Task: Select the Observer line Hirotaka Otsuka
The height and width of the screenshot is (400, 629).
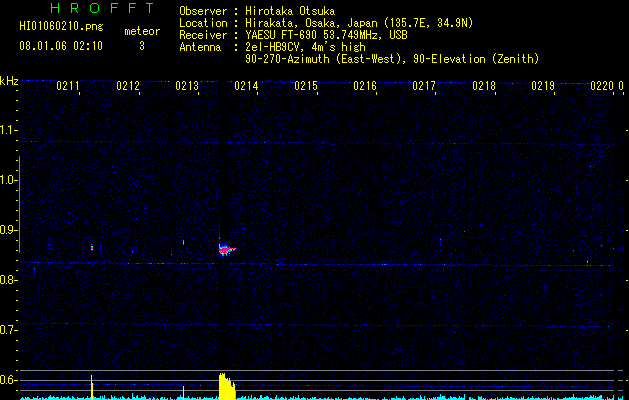Action: pos(257,11)
